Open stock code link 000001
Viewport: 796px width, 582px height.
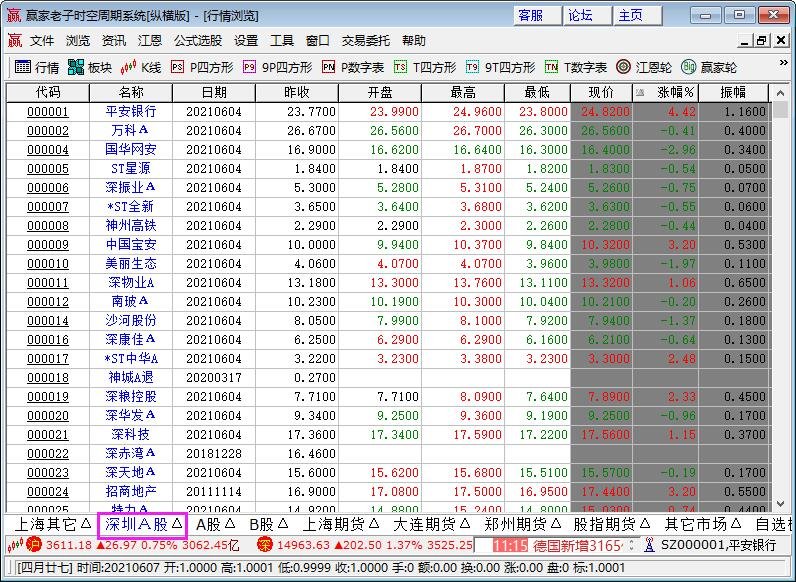48,112
